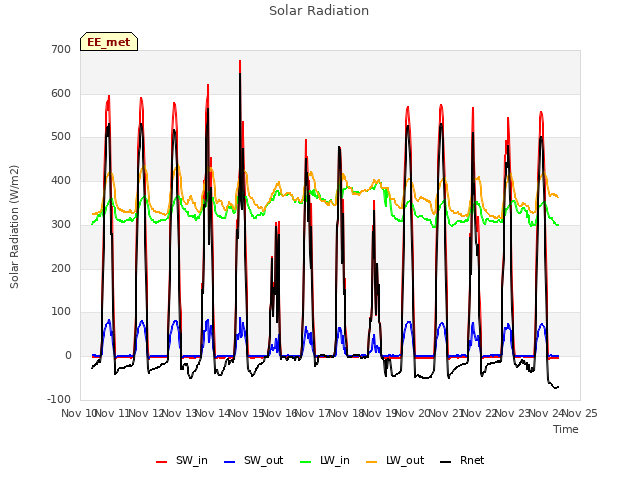Toggle the LW_out legend item
The height and width of the screenshot is (480, 640).
click(395, 460)
